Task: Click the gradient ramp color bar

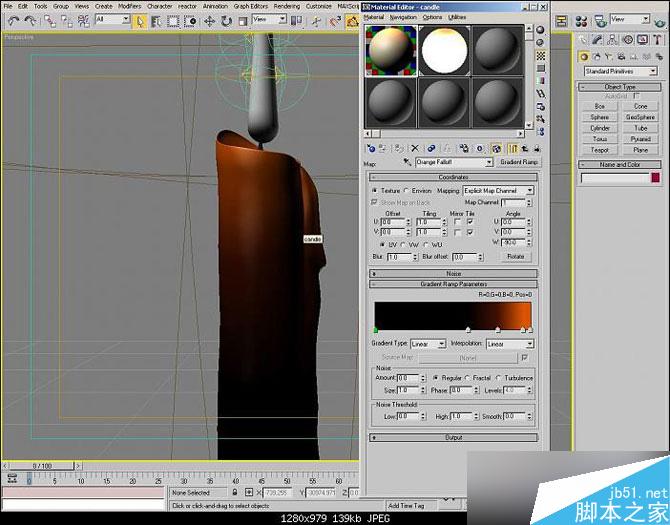Action: coord(452,314)
